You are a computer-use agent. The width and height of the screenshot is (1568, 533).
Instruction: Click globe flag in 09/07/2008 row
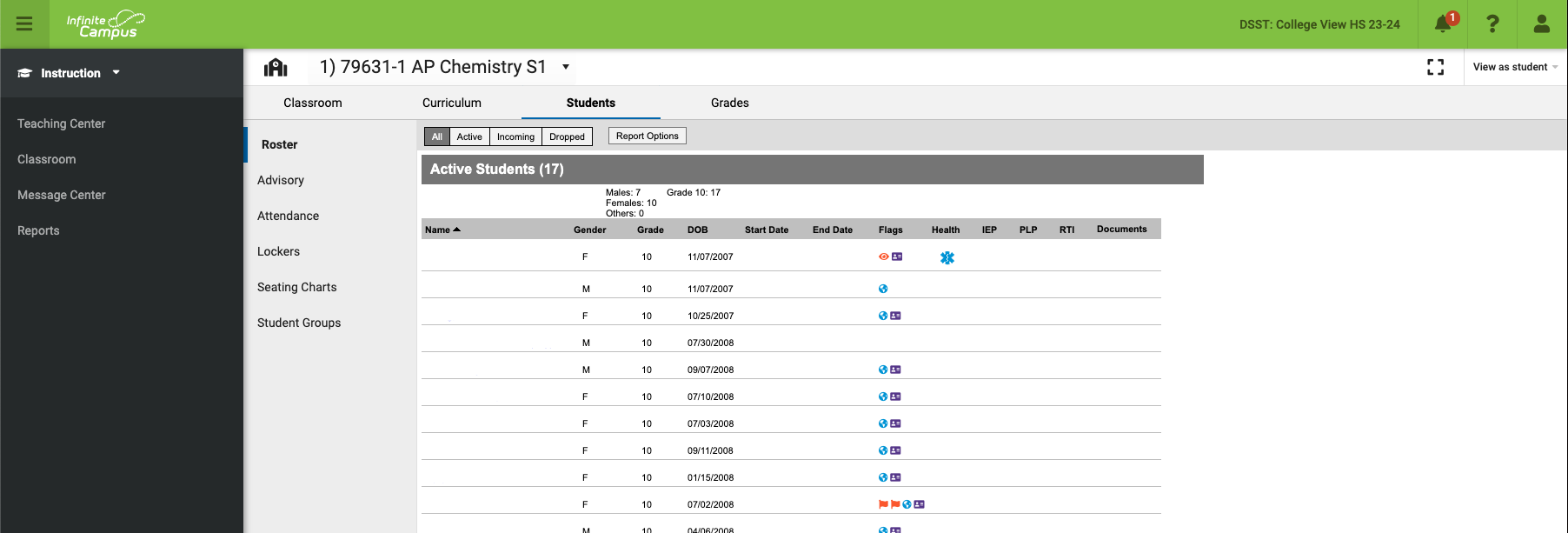(883, 370)
